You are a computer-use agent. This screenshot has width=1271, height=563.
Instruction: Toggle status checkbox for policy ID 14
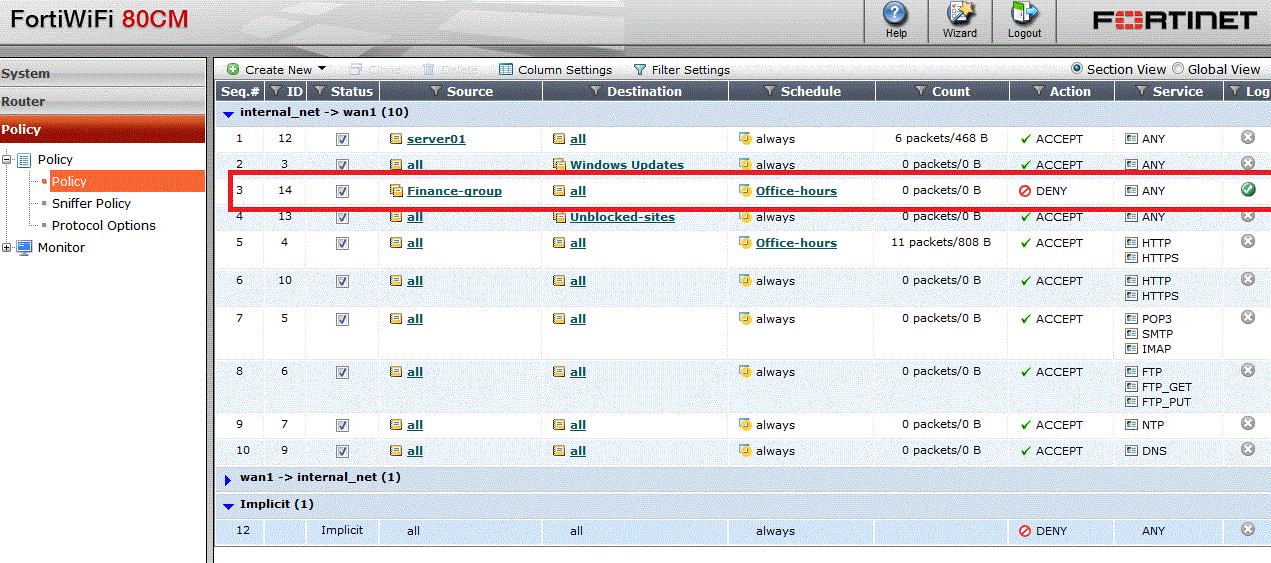pyautogui.click(x=342, y=191)
